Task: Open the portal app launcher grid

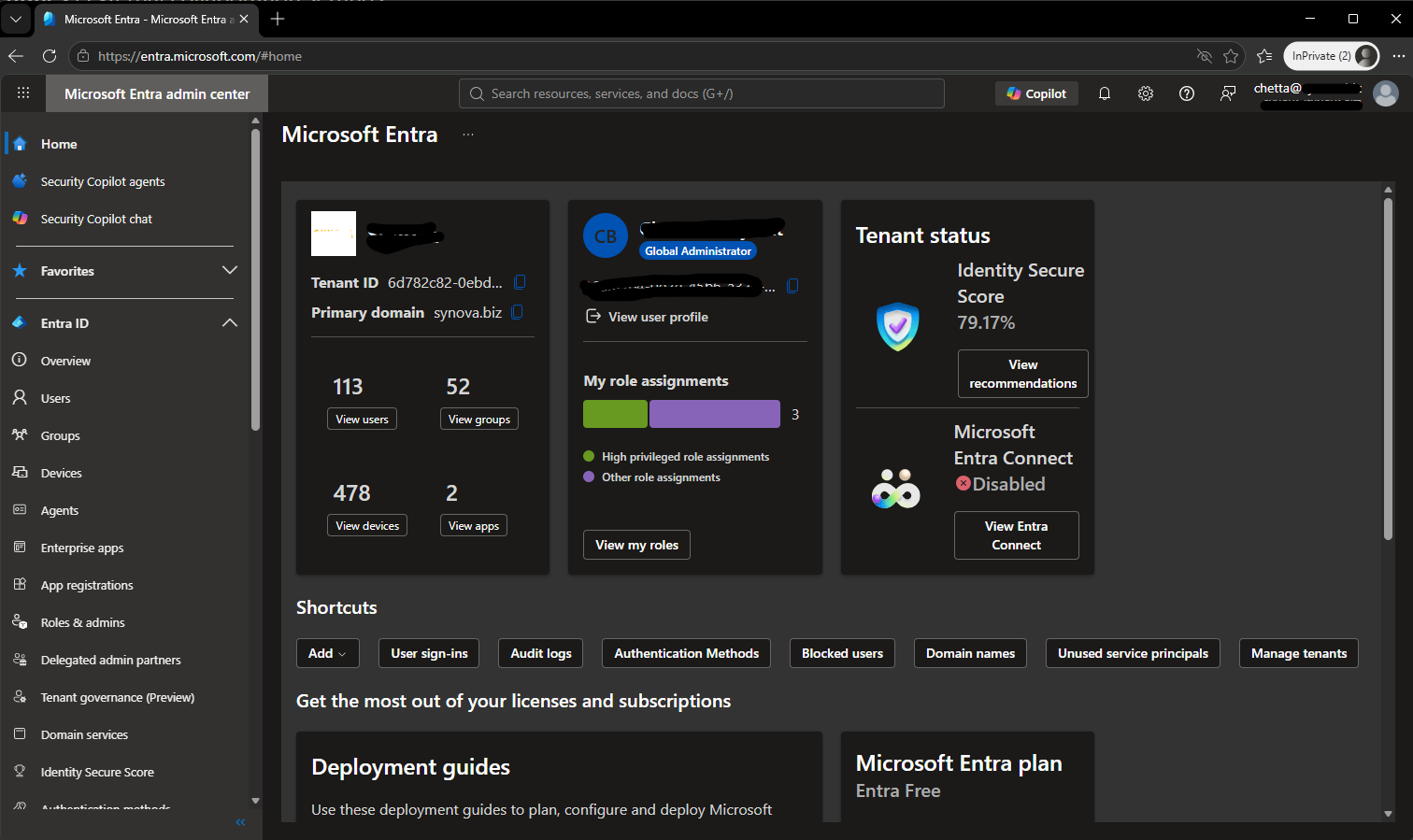Action: tap(23, 93)
